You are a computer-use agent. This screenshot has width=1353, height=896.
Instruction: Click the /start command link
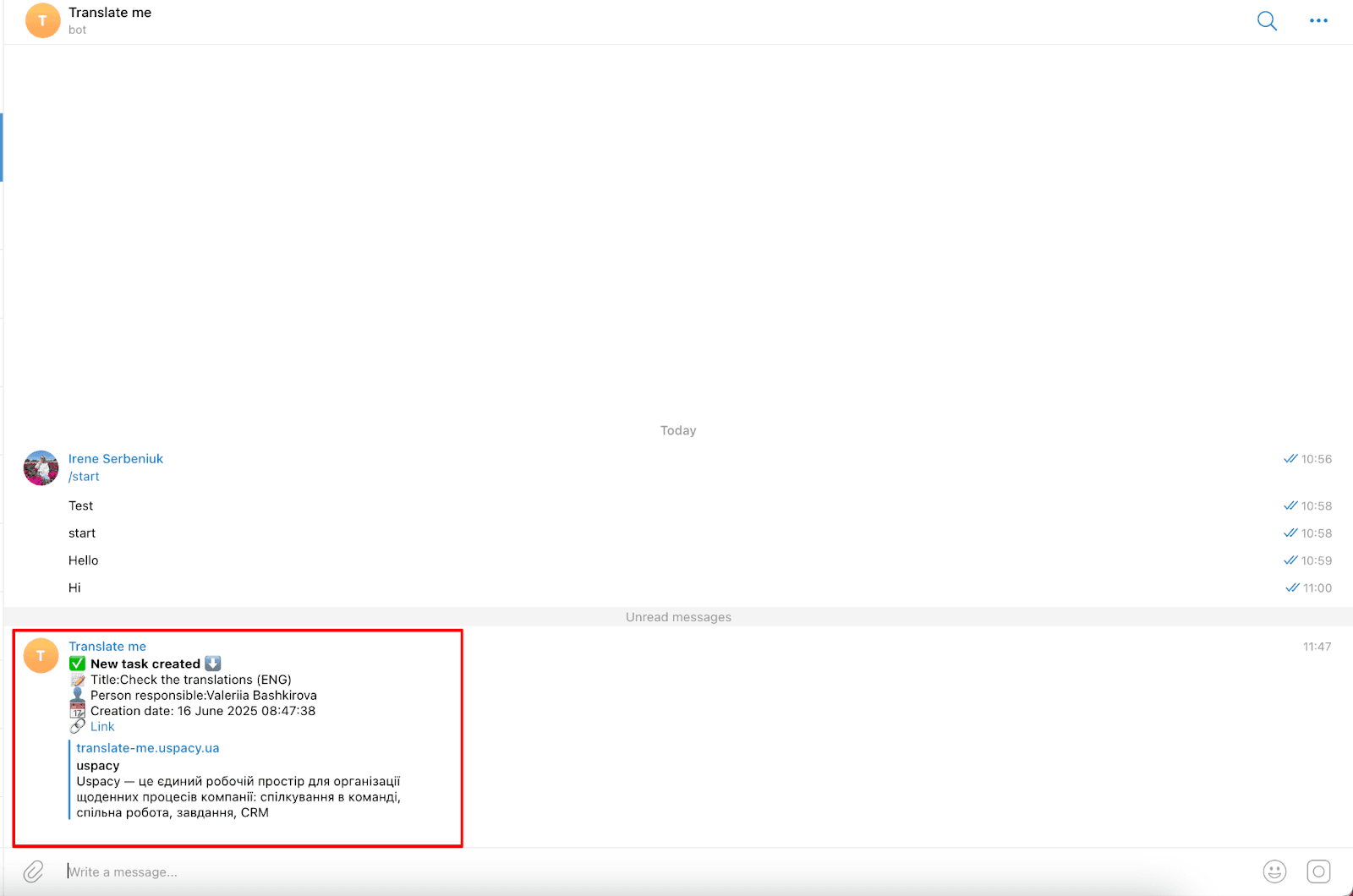point(84,477)
